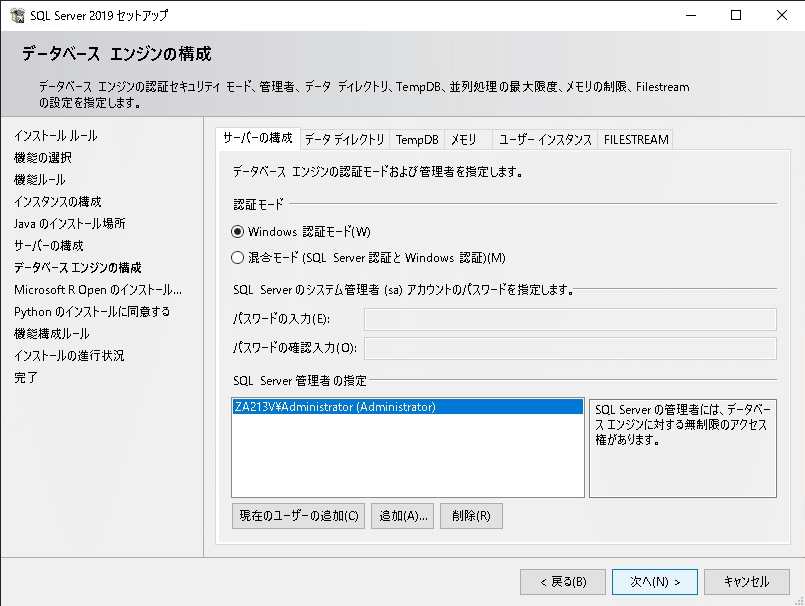Select ZA213V¥Administrator in administrator list
805x606 pixels.
(x=408, y=407)
